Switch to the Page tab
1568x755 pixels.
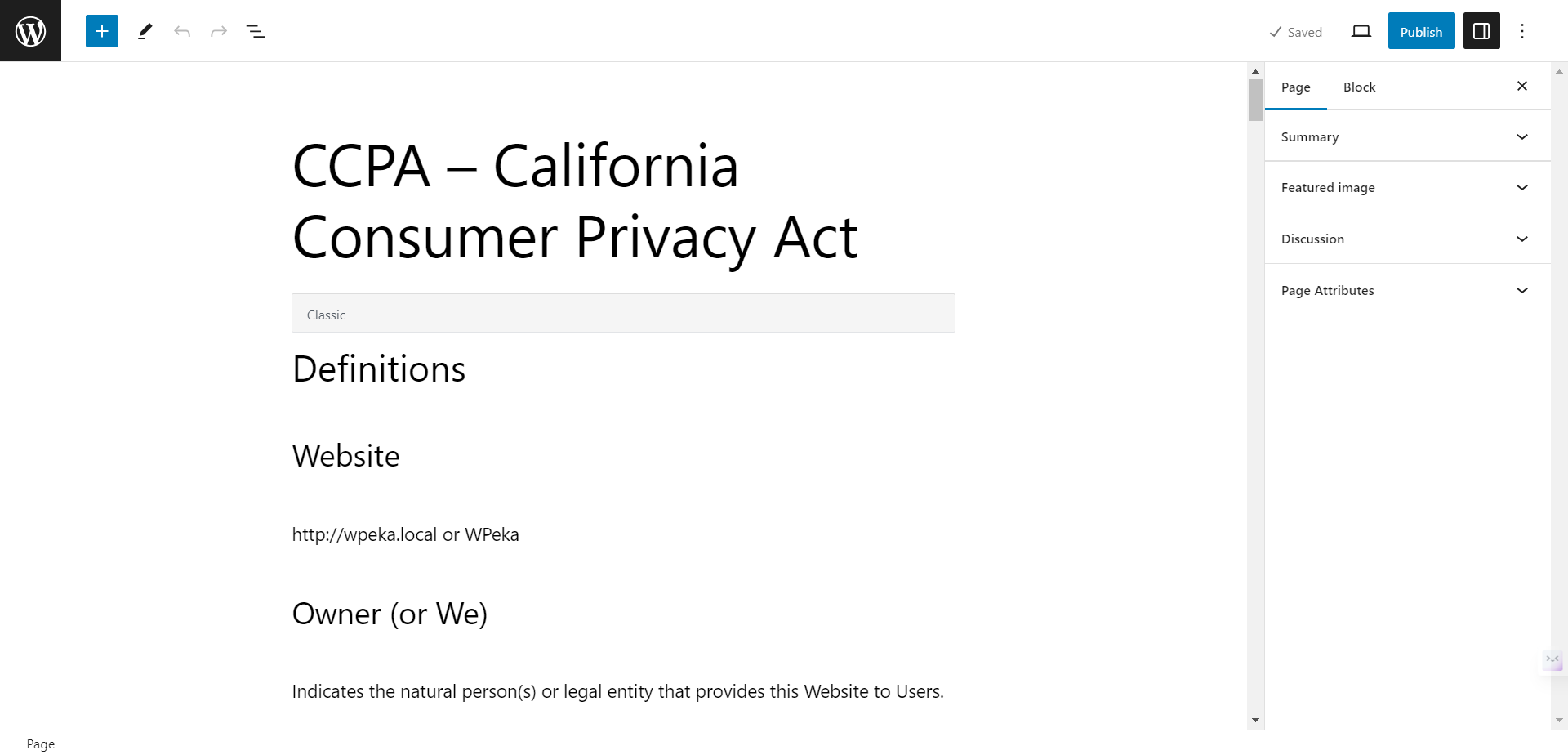click(1295, 87)
